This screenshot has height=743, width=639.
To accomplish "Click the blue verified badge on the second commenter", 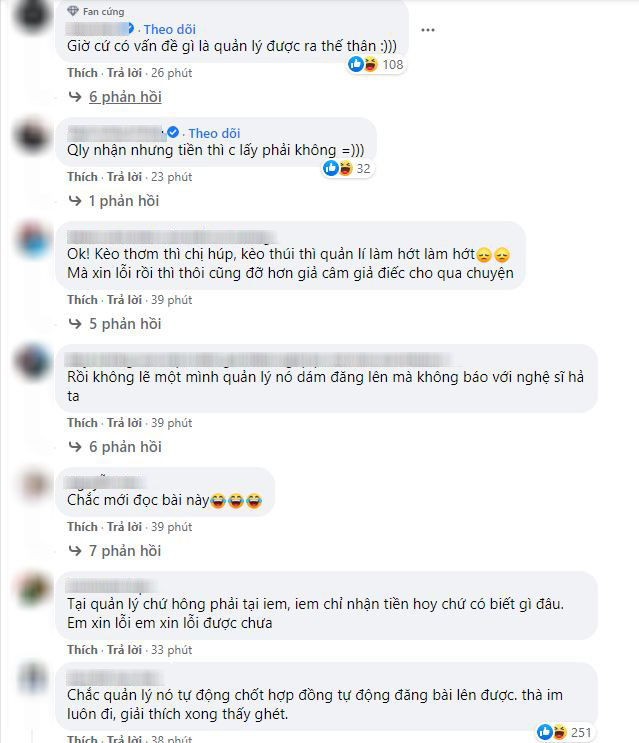I will pyautogui.click(x=173, y=132).
